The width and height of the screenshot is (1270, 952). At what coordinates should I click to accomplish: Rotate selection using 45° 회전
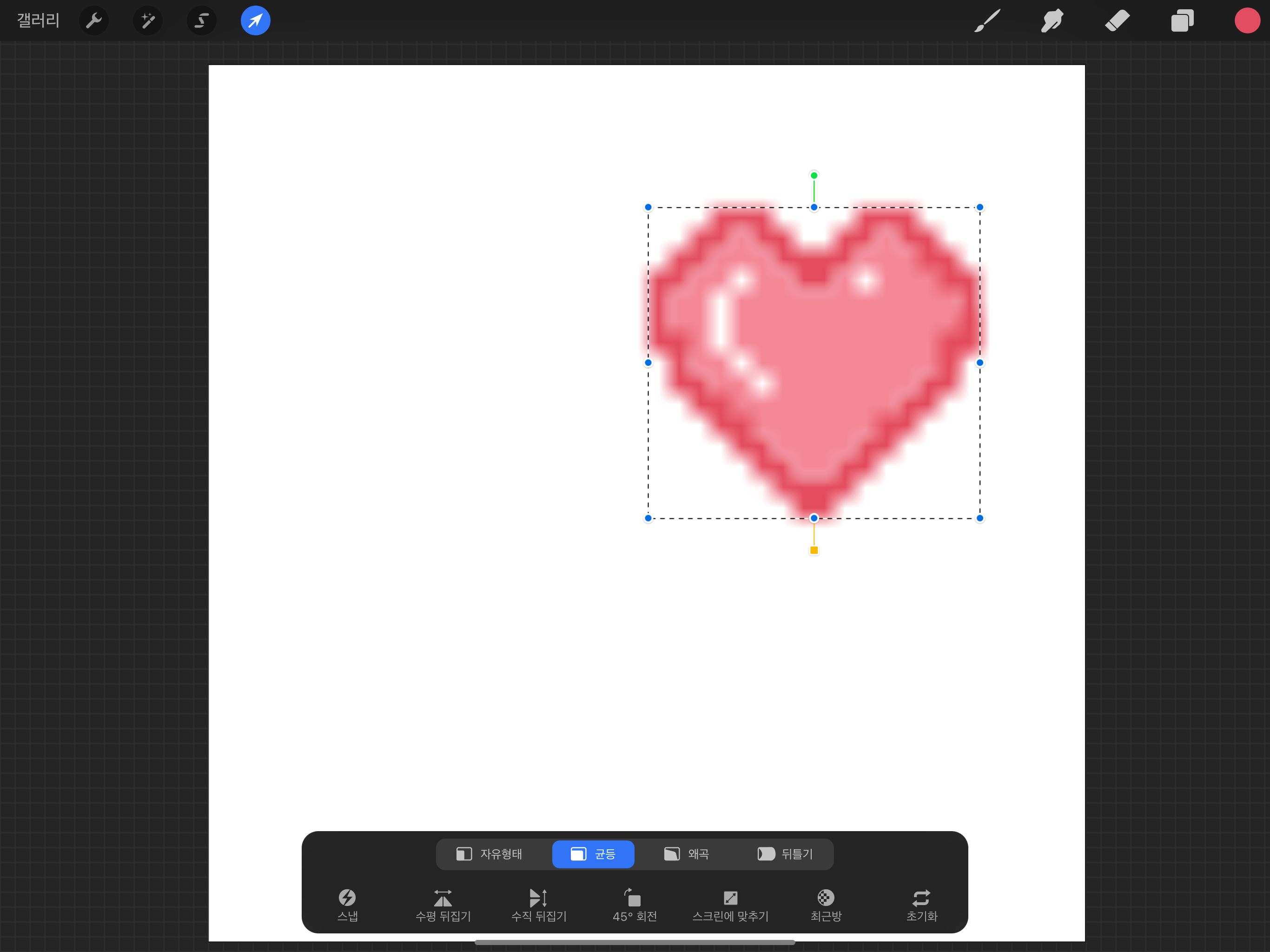(635, 904)
